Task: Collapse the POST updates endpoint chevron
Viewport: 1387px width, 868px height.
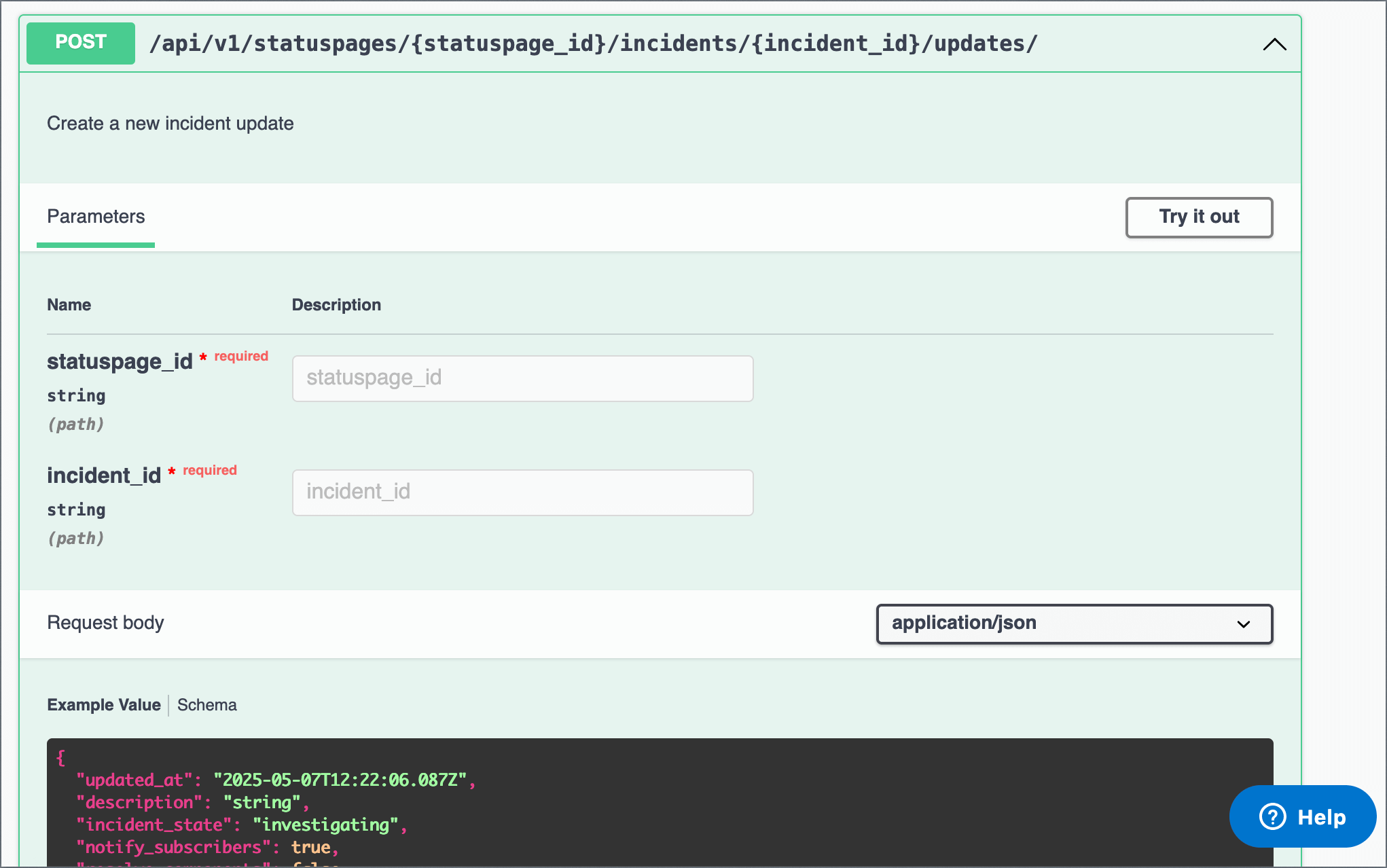Action: tap(1274, 45)
